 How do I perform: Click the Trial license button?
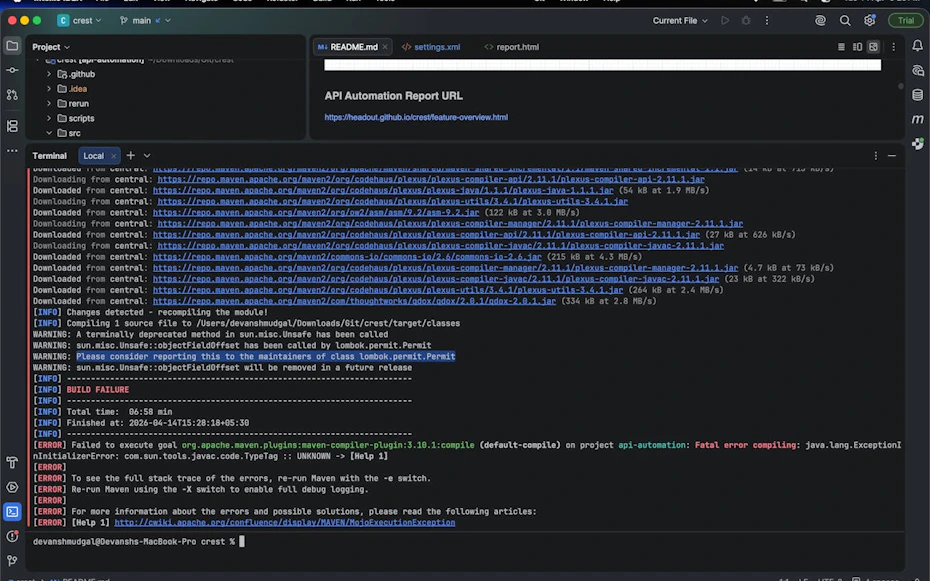coord(906,20)
